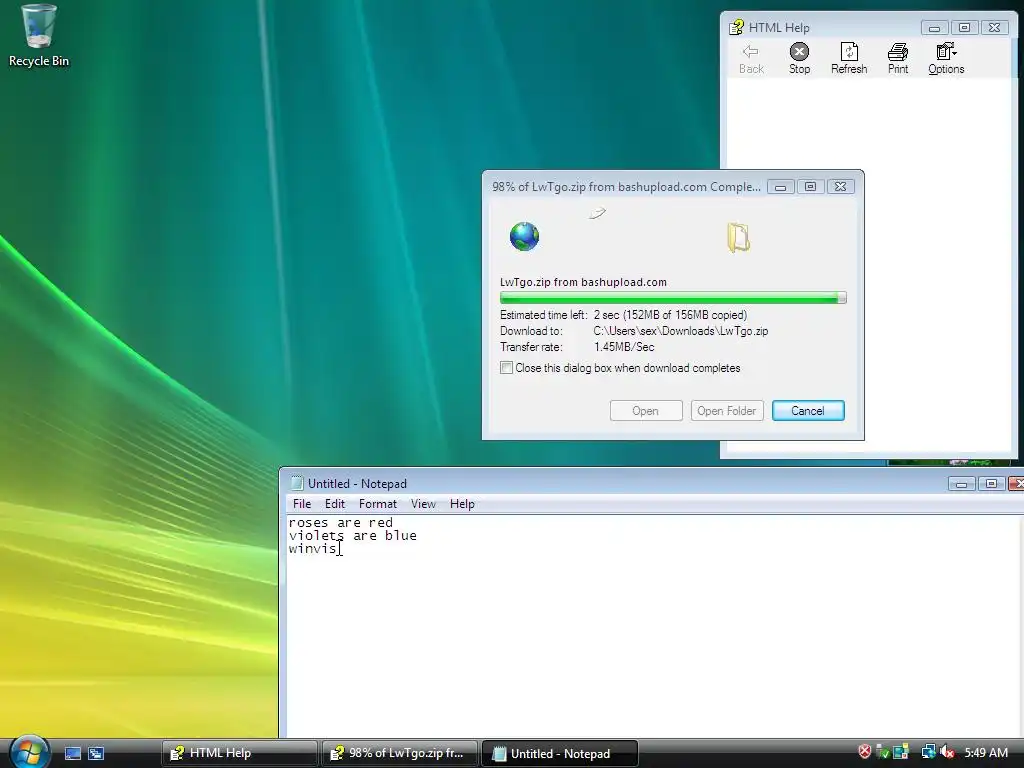The width and height of the screenshot is (1024, 768).
Task: Open the Windows Start orb
Action: click(28, 752)
